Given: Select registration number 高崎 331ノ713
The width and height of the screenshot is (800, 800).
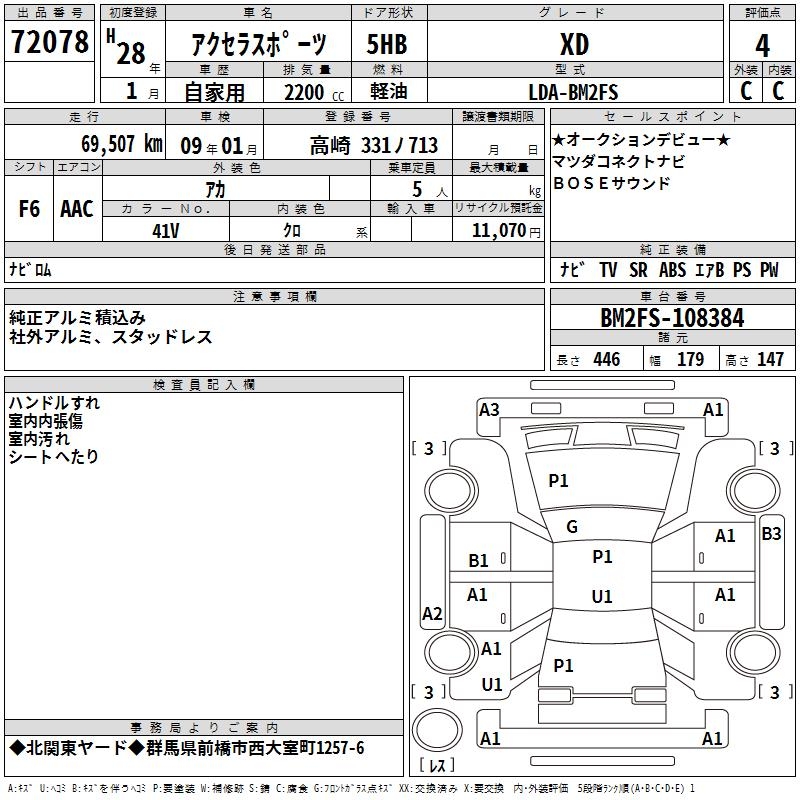Looking at the screenshot, I should [x=374, y=145].
